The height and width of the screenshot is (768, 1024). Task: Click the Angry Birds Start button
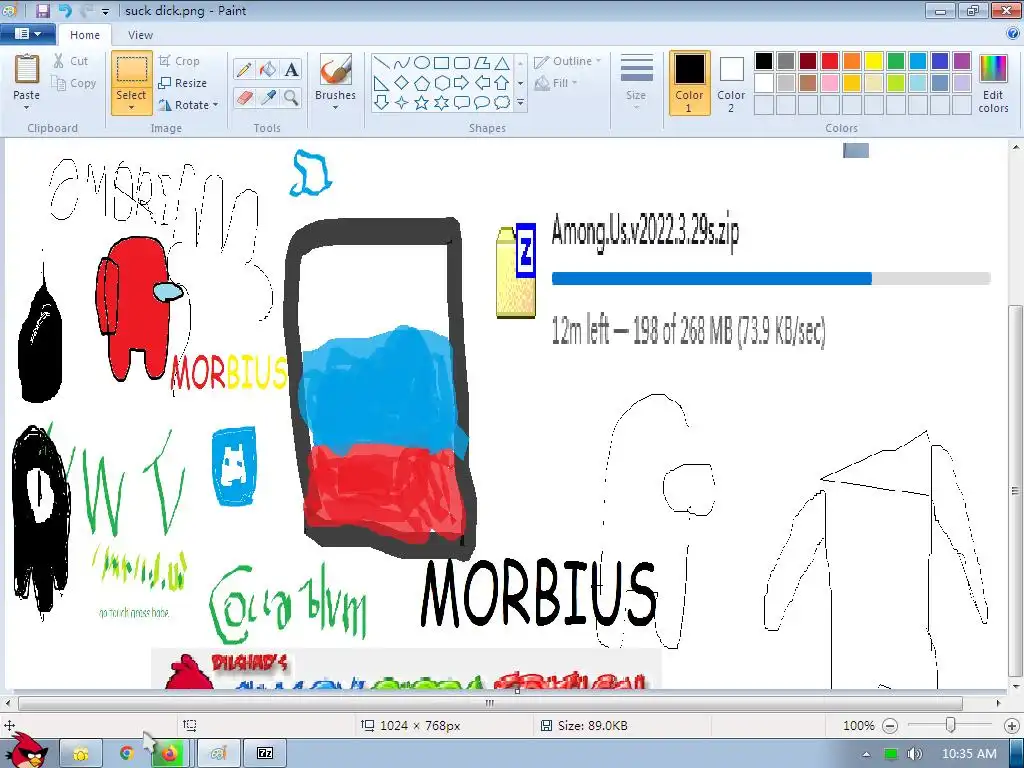pyautogui.click(x=26, y=751)
